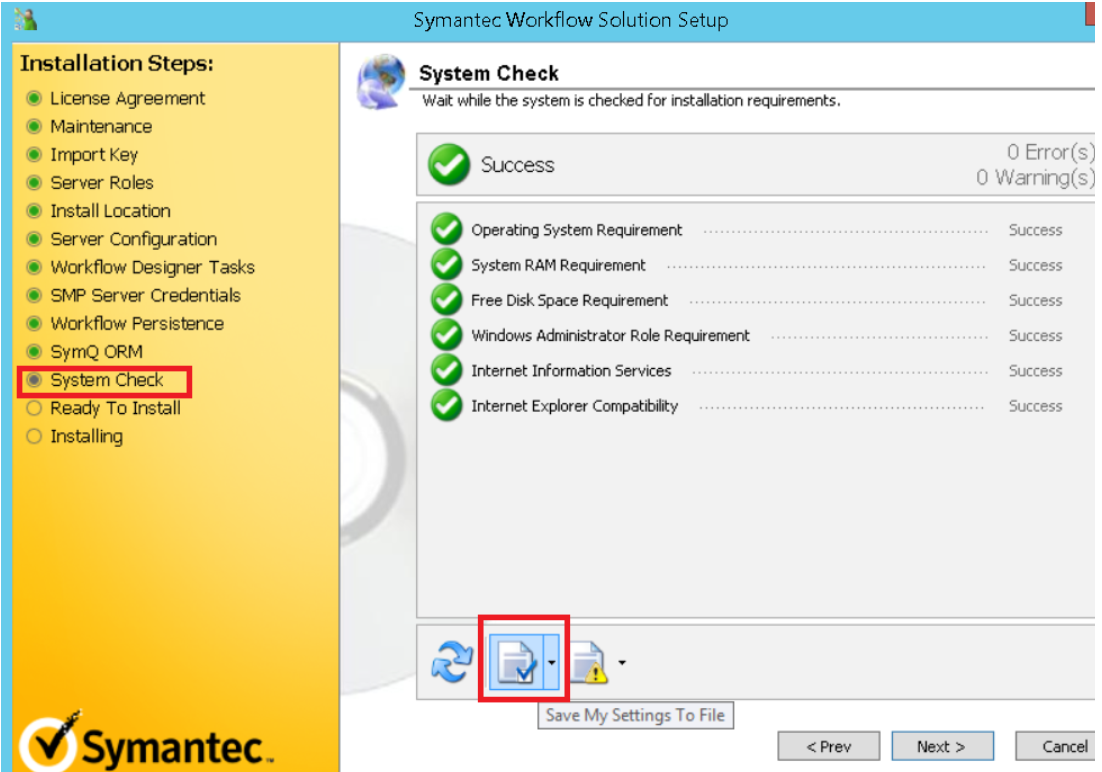Click the report with warning sign icon
The width and height of the screenshot is (1102, 772).
tap(588, 662)
